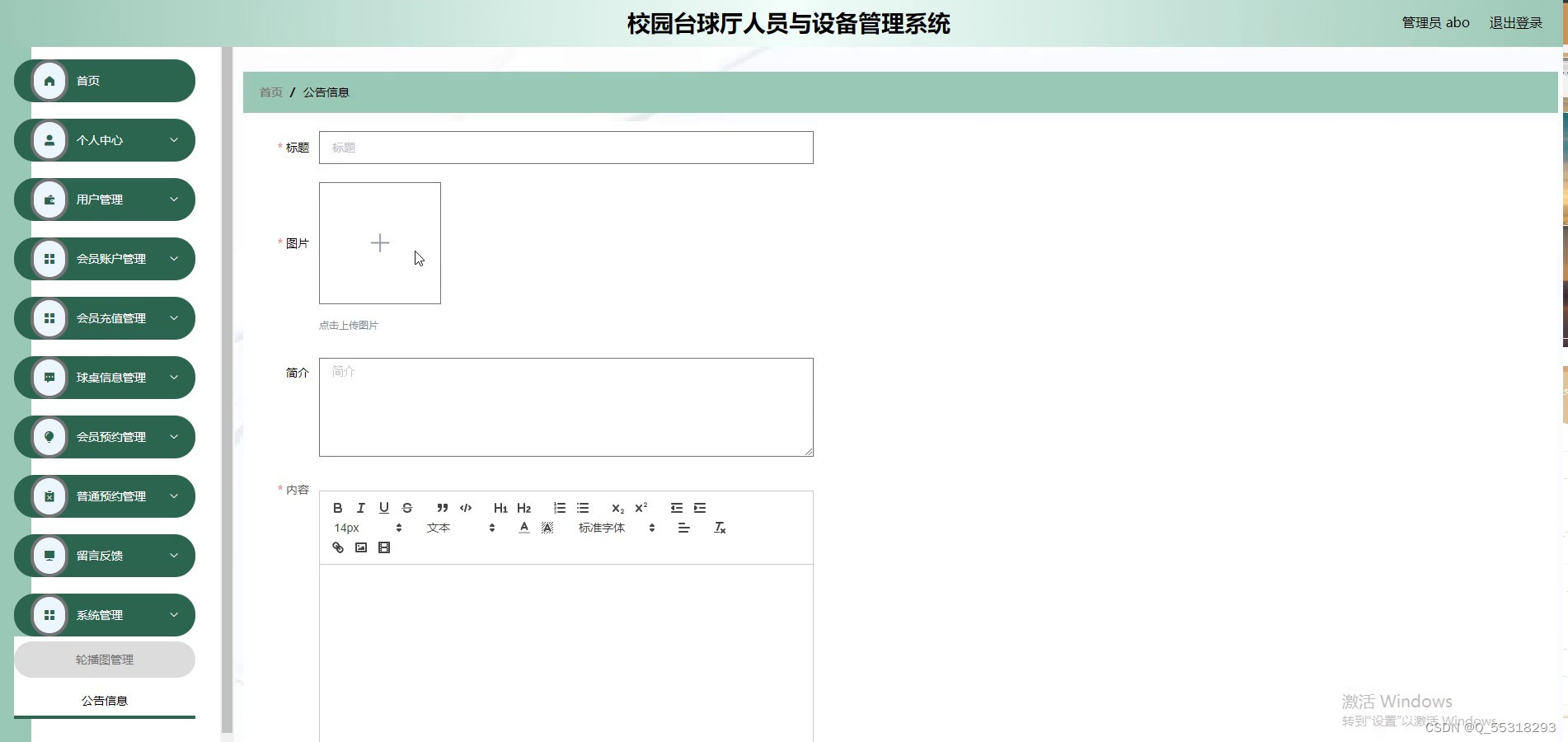Apply Heading 1 formatting

(x=500, y=508)
